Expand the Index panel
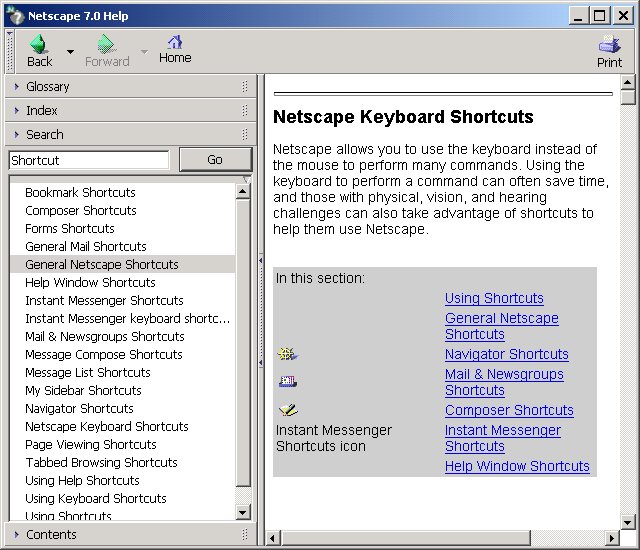 [x=41, y=111]
